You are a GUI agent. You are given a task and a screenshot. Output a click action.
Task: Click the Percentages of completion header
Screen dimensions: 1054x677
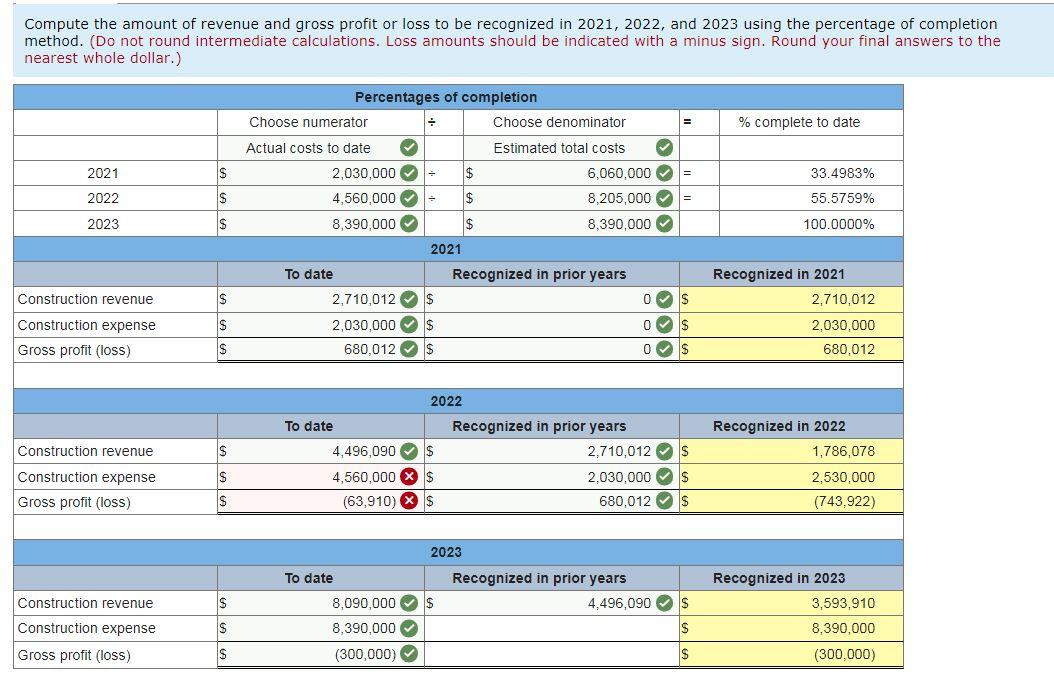click(x=445, y=96)
